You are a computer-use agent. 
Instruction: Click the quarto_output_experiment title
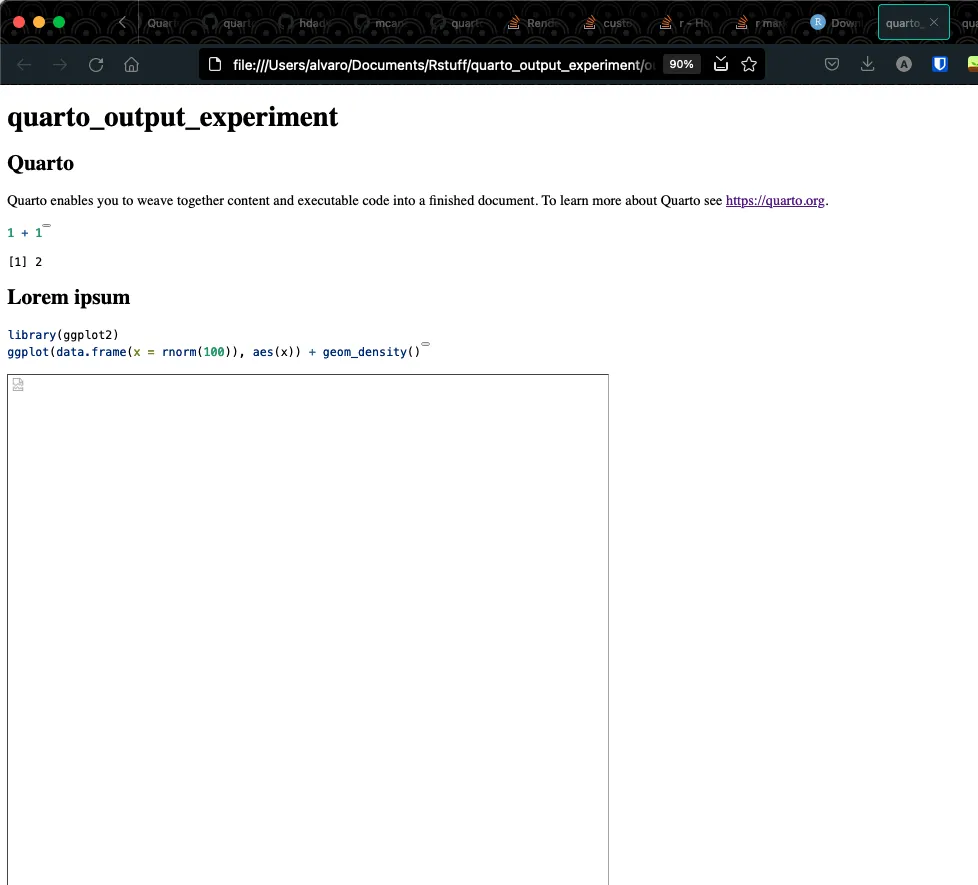tap(173, 118)
